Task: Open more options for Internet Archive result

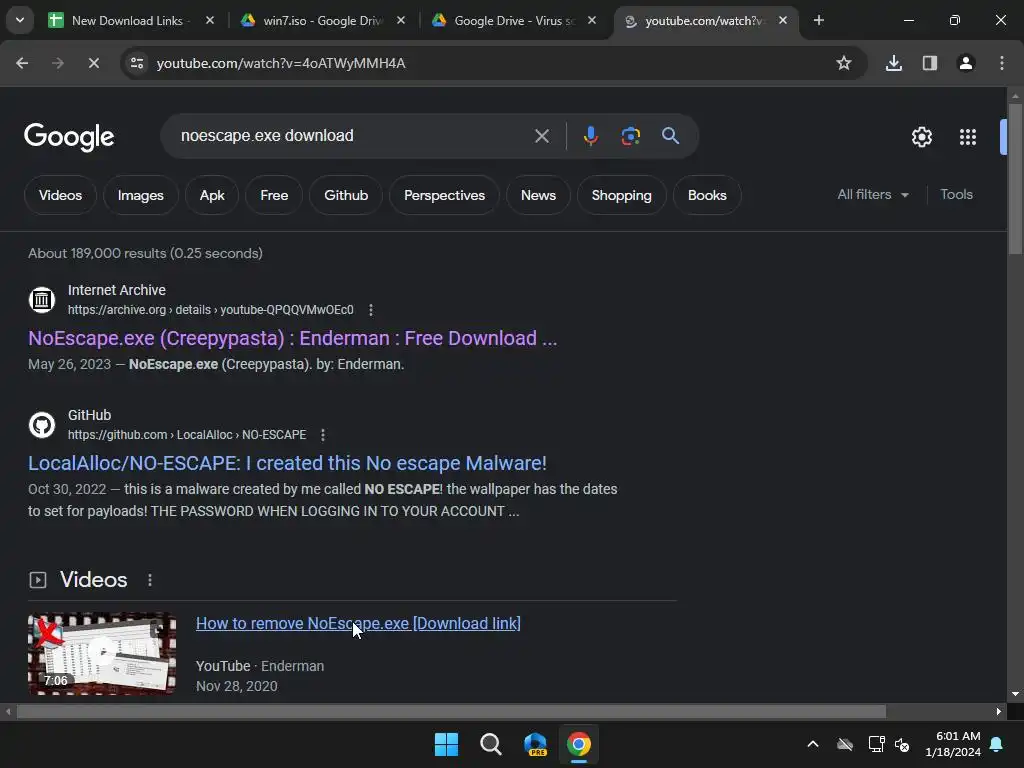Action: pyautogui.click(x=371, y=310)
